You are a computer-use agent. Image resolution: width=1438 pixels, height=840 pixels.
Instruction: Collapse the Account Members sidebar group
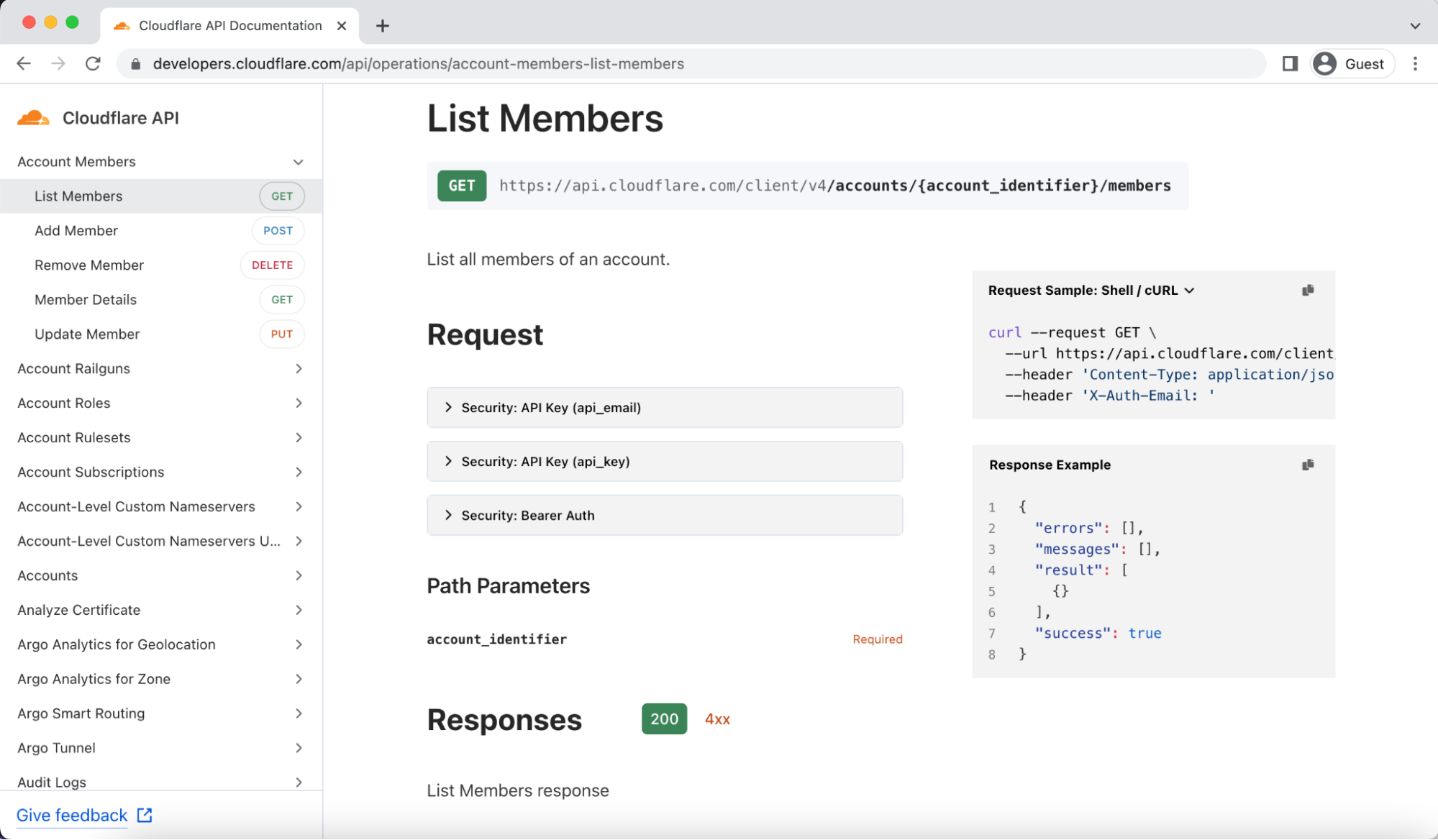point(298,162)
